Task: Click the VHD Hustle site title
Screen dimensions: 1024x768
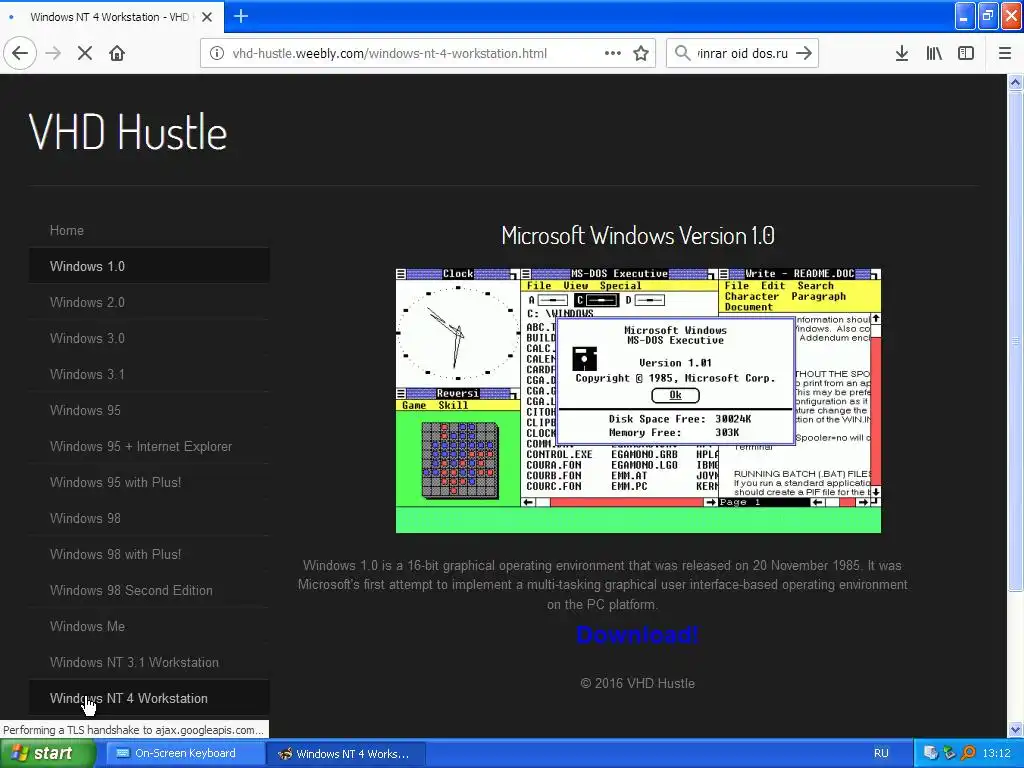Action: pos(128,132)
